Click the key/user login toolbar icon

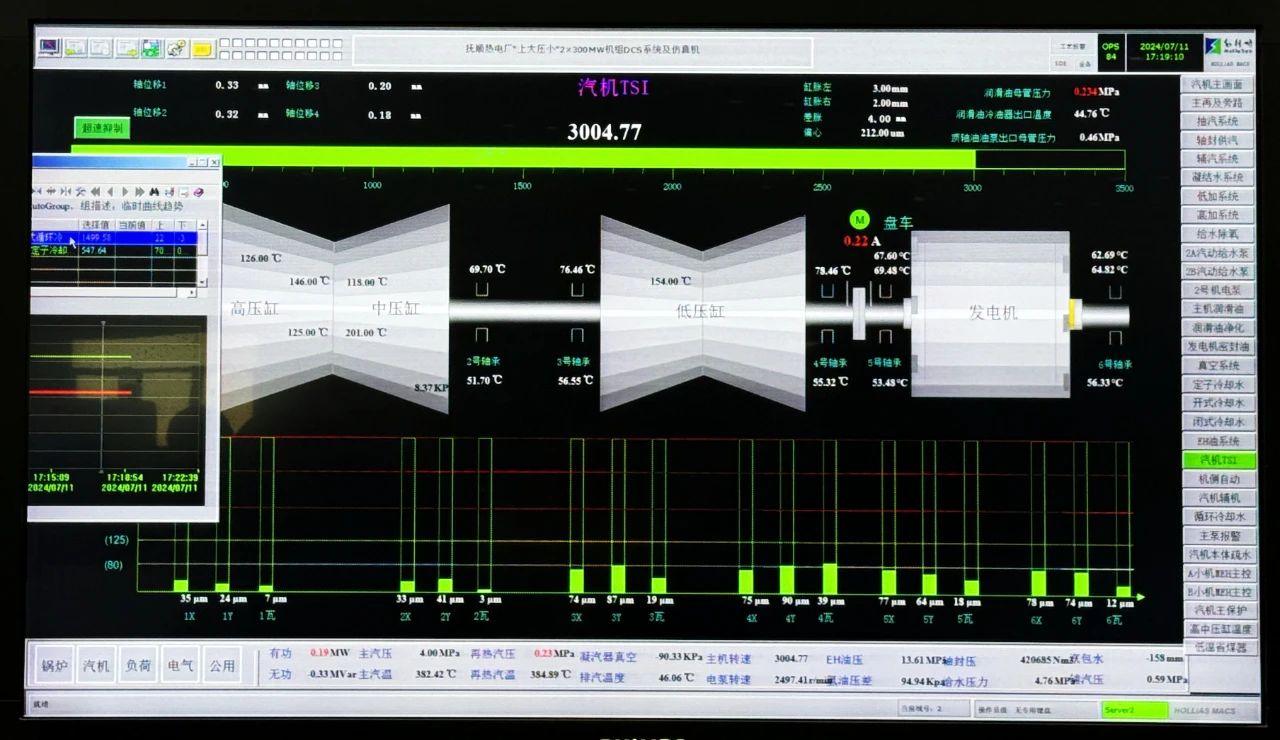pos(177,48)
